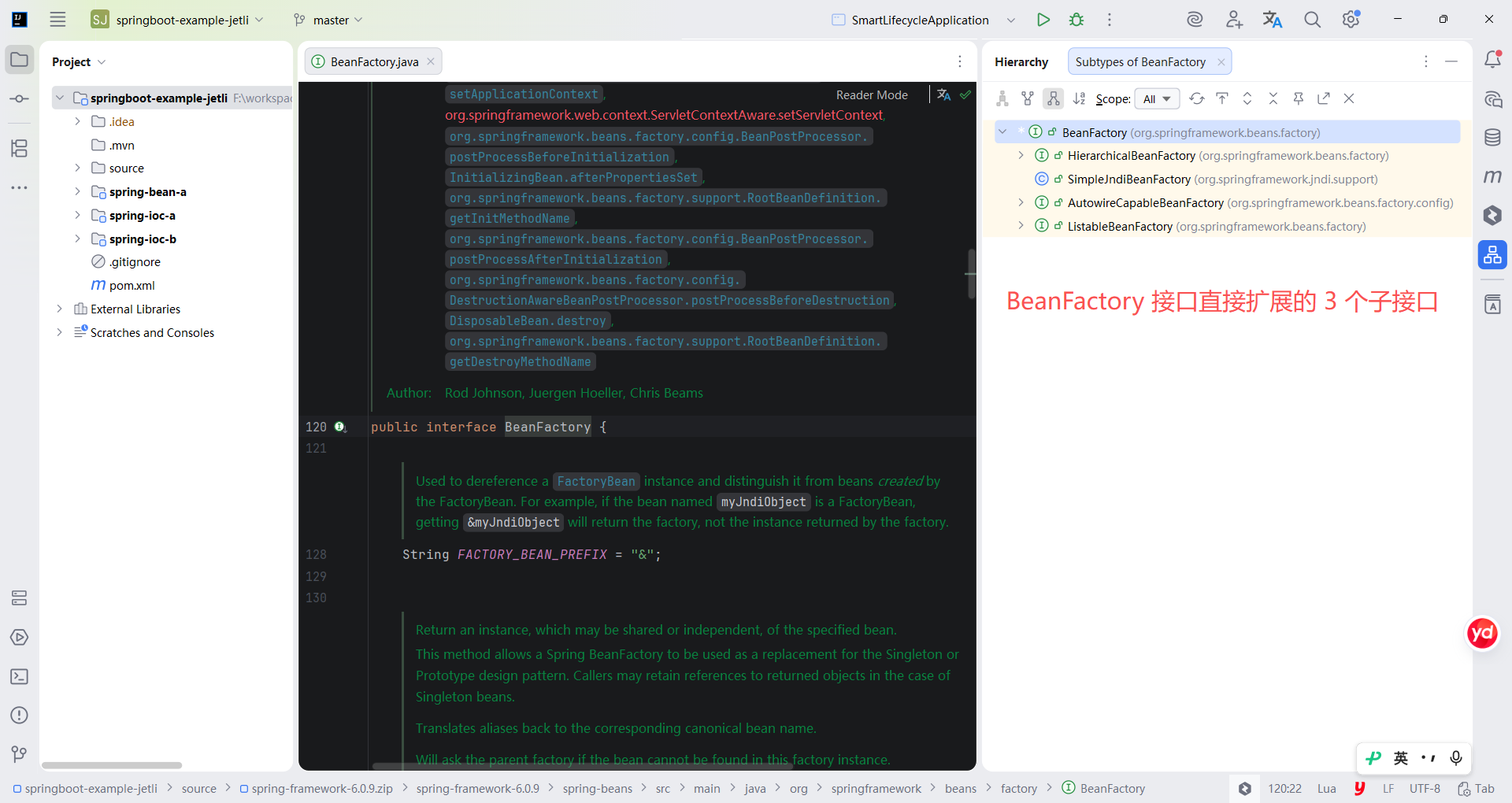The width and height of the screenshot is (1512, 803).
Task: Open the Scope All dropdown
Action: pos(1157,98)
